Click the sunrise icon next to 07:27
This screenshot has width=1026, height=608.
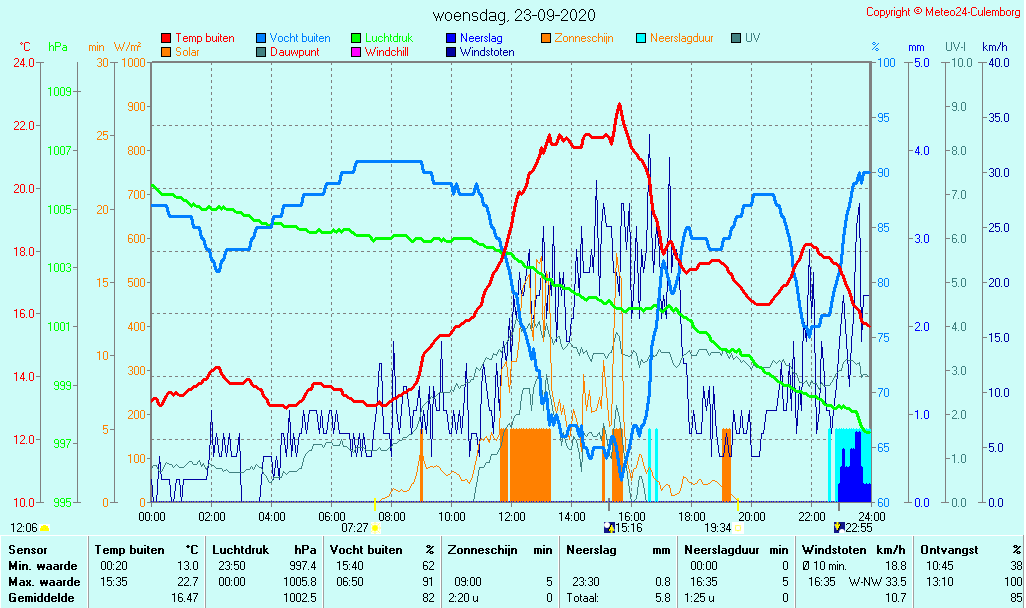coord(376,528)
